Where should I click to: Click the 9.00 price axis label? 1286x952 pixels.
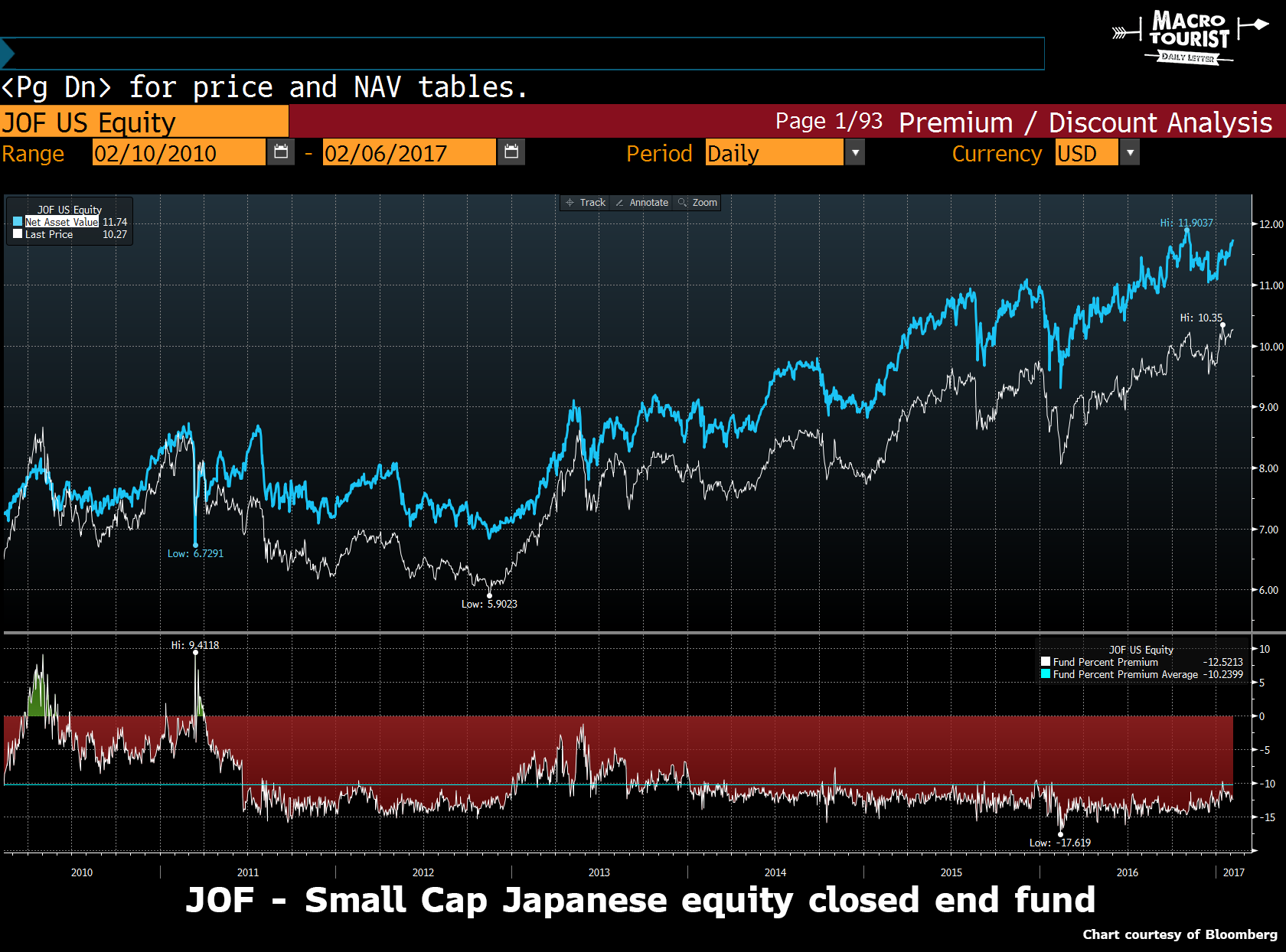tap(1268, 407)
